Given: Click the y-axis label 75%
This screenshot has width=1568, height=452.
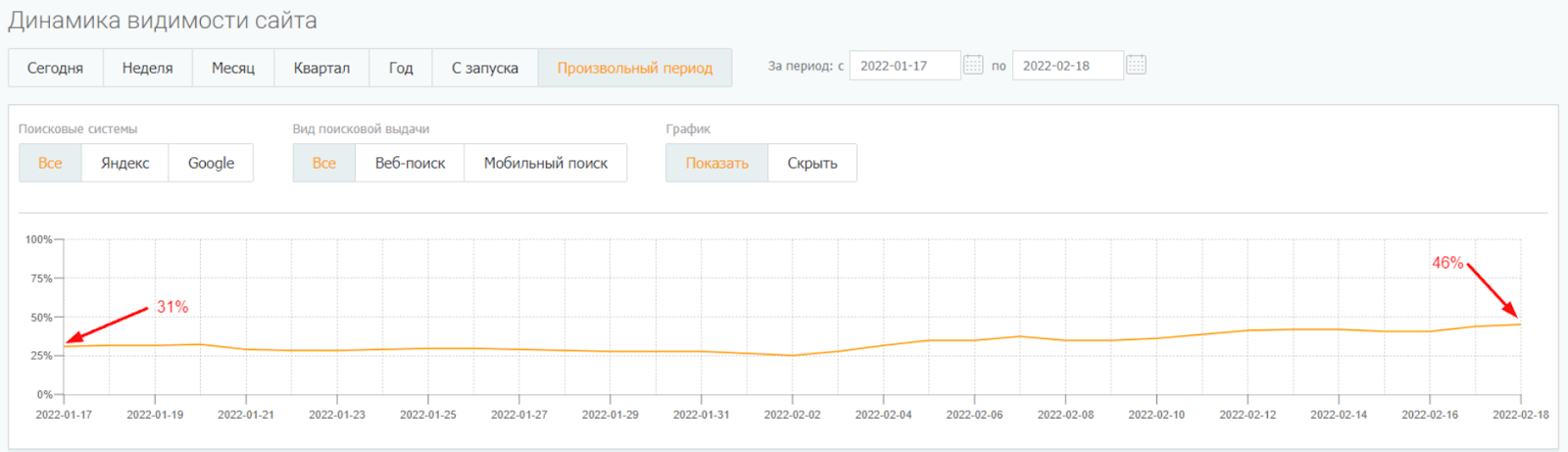Looking at the screenshot, I should point(41,278).
